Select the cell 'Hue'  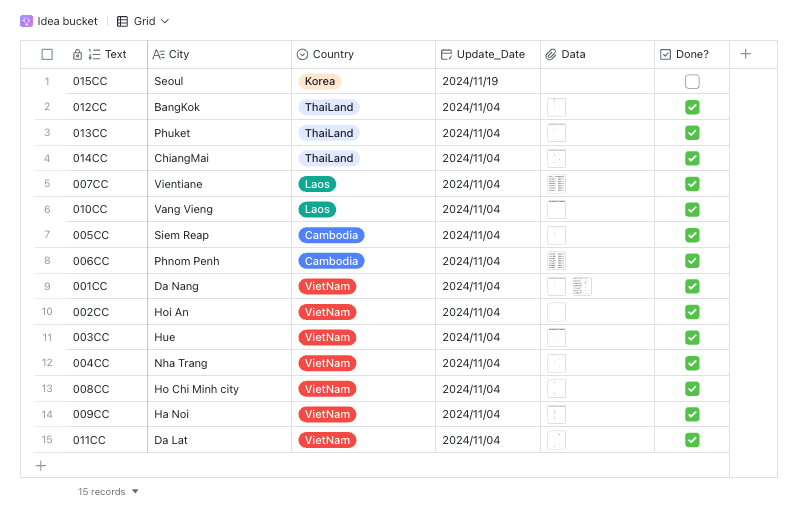point(219,337)
